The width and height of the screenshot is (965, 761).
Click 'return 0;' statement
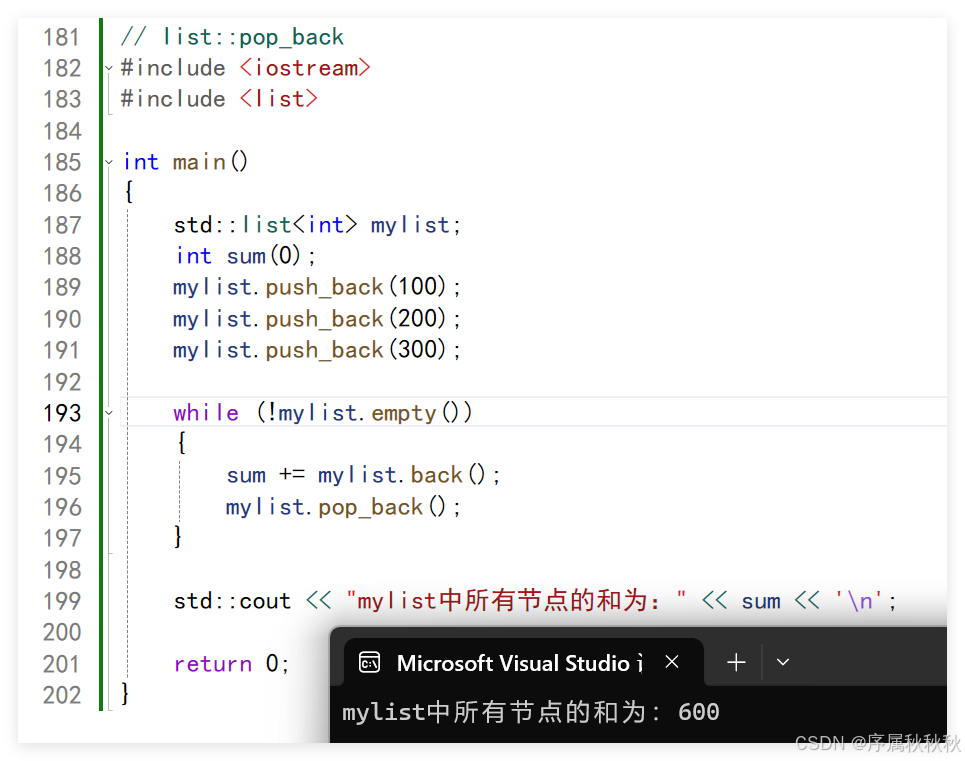(231, 664)
